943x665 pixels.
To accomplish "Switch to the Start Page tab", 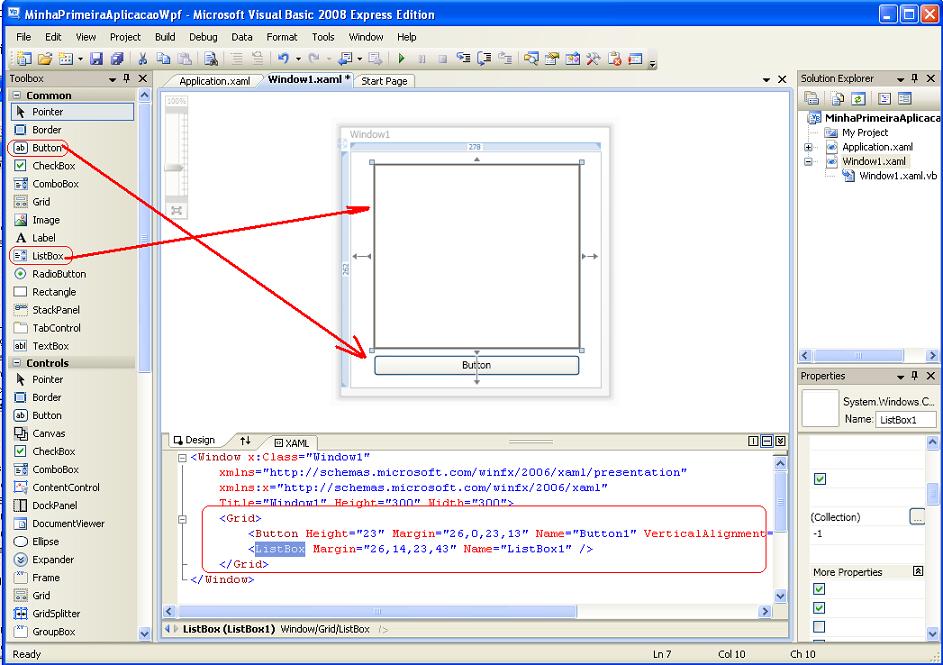I will click(x=384, y=81).
